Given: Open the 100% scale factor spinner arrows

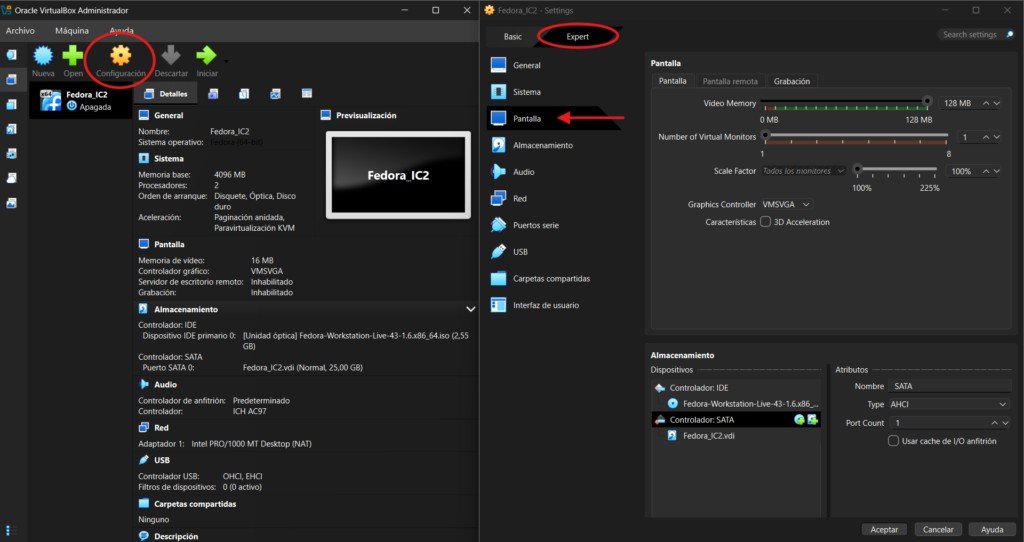Looking at the screenshot, I should 991,171.
